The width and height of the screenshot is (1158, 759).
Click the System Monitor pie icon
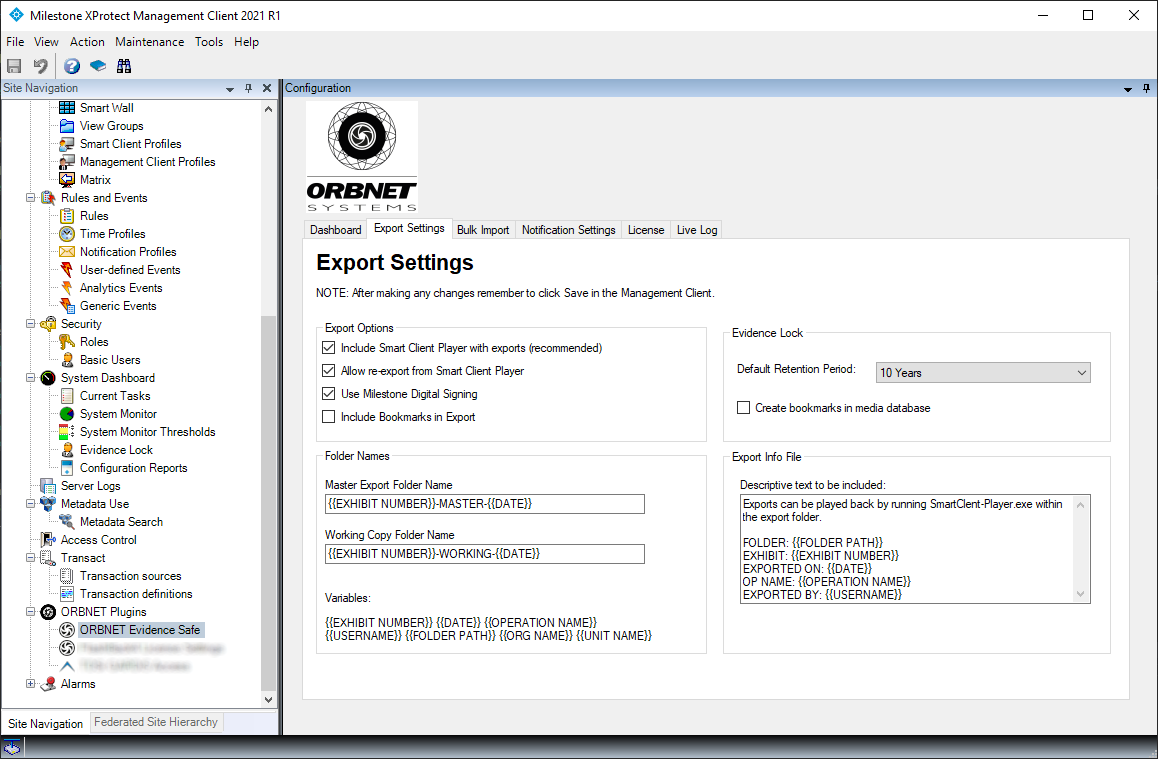click(67, 413)
